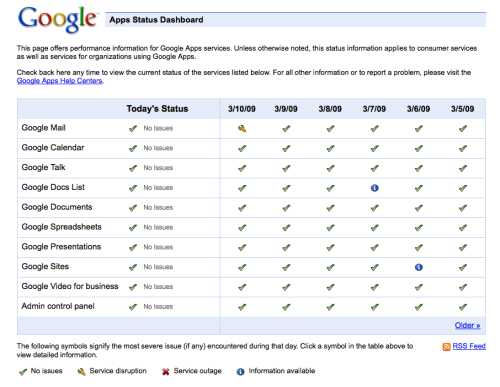Click the Service outage legend label
This screenshot has height=387, width=500.
(197, 371)
